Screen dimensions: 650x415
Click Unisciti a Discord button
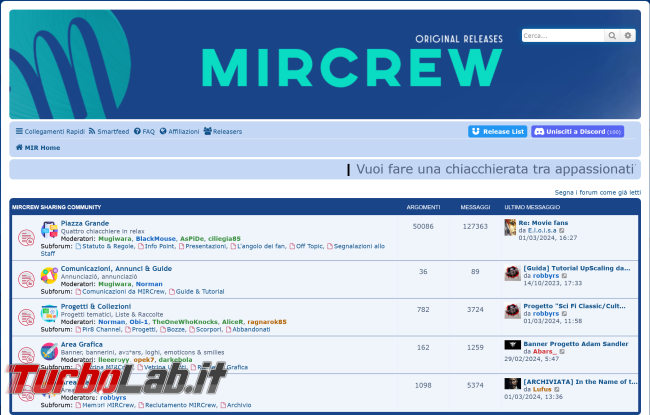577,131
